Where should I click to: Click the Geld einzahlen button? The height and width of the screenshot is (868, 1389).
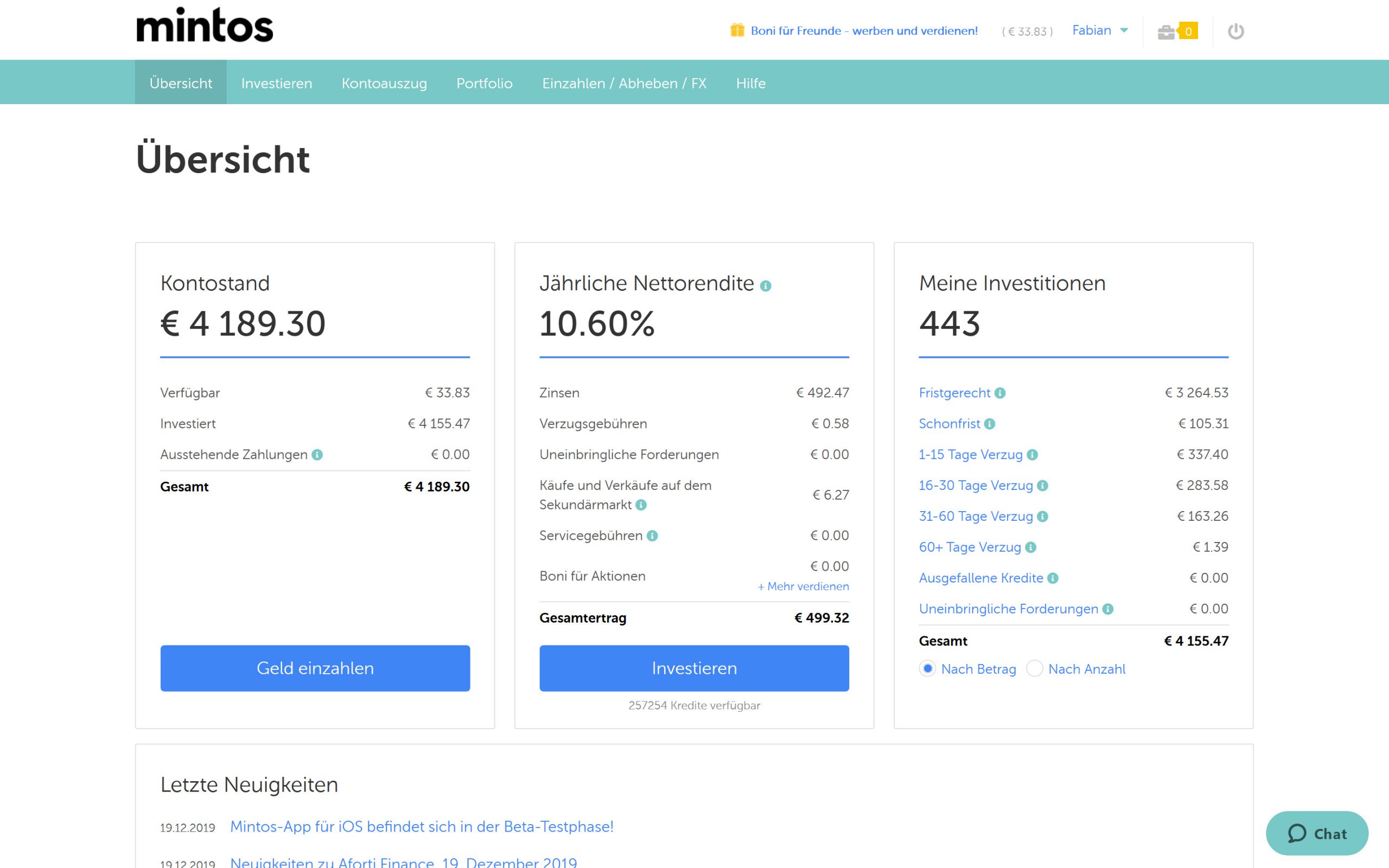pos(315,668)
